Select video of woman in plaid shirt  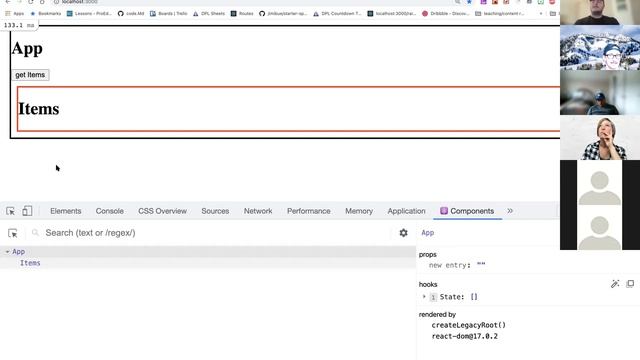point(600,138)
